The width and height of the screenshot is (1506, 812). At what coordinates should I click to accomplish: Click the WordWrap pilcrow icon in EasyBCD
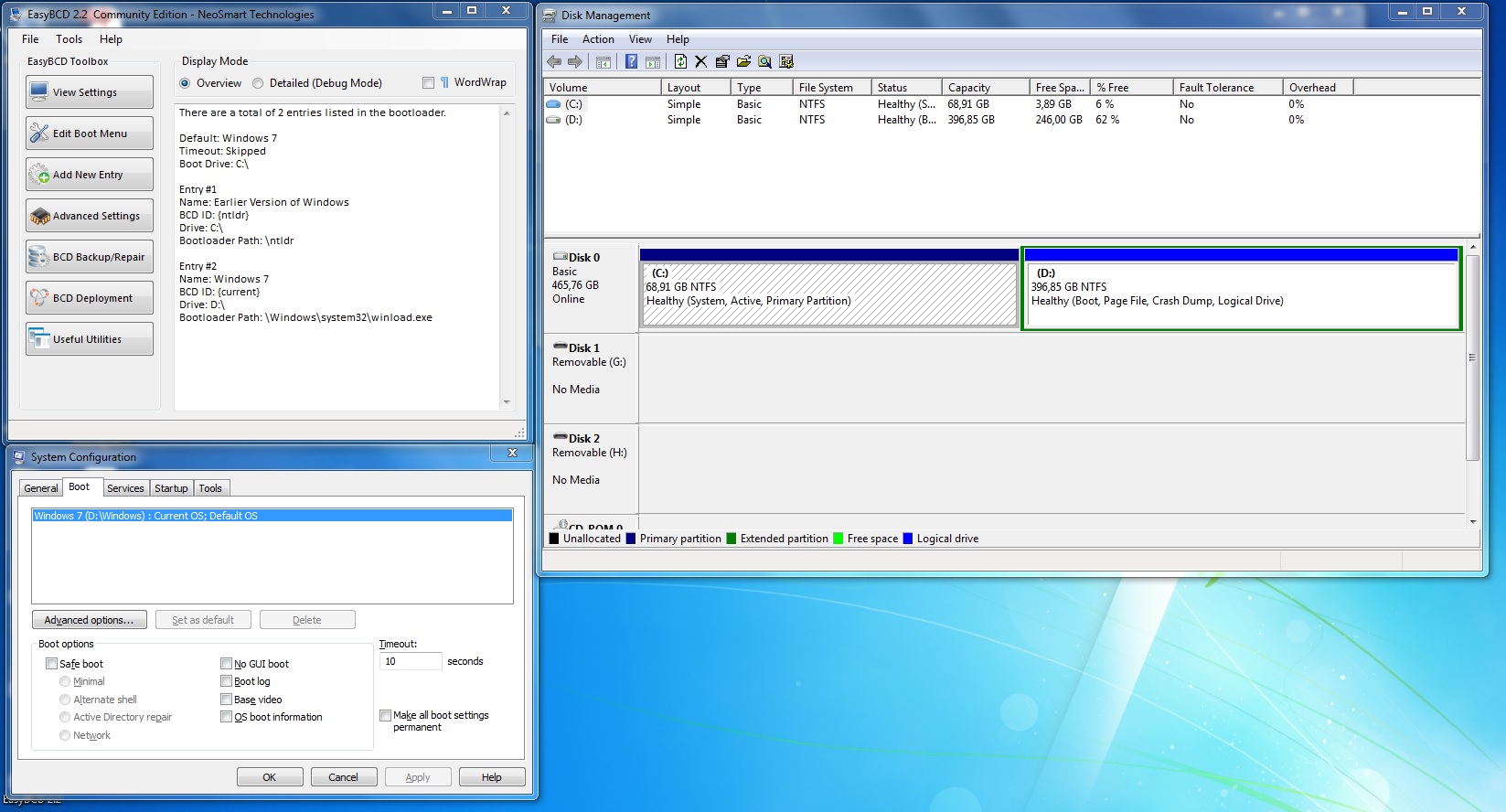[x=444, y=82]
